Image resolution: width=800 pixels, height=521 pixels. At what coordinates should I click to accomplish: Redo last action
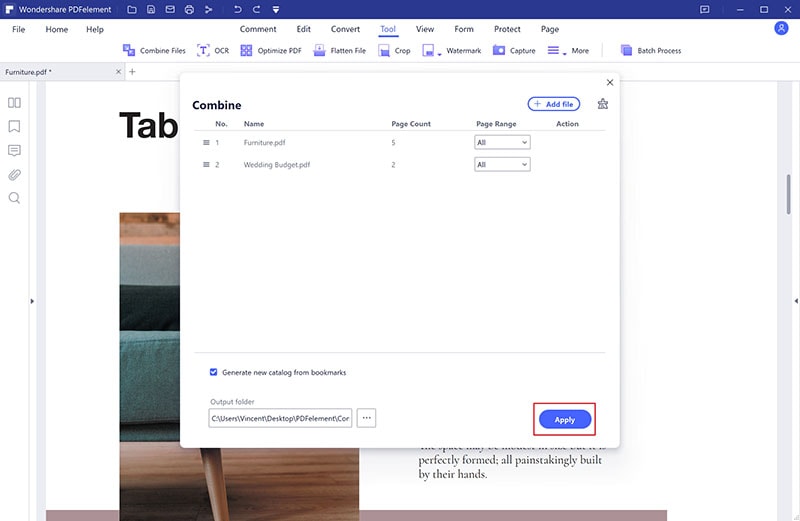(256, 9)
